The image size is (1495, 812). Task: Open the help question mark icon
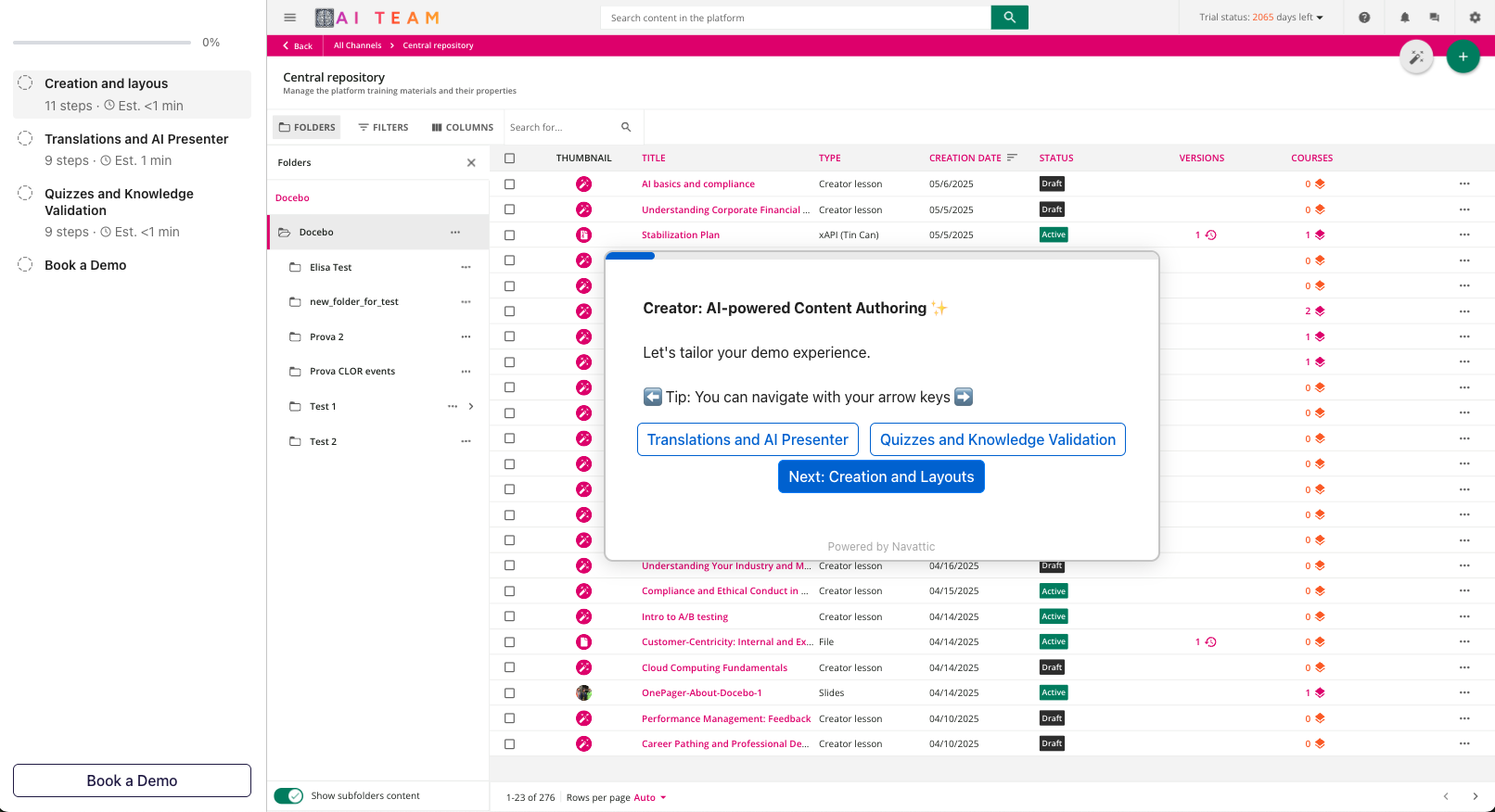pos(1364,18)
